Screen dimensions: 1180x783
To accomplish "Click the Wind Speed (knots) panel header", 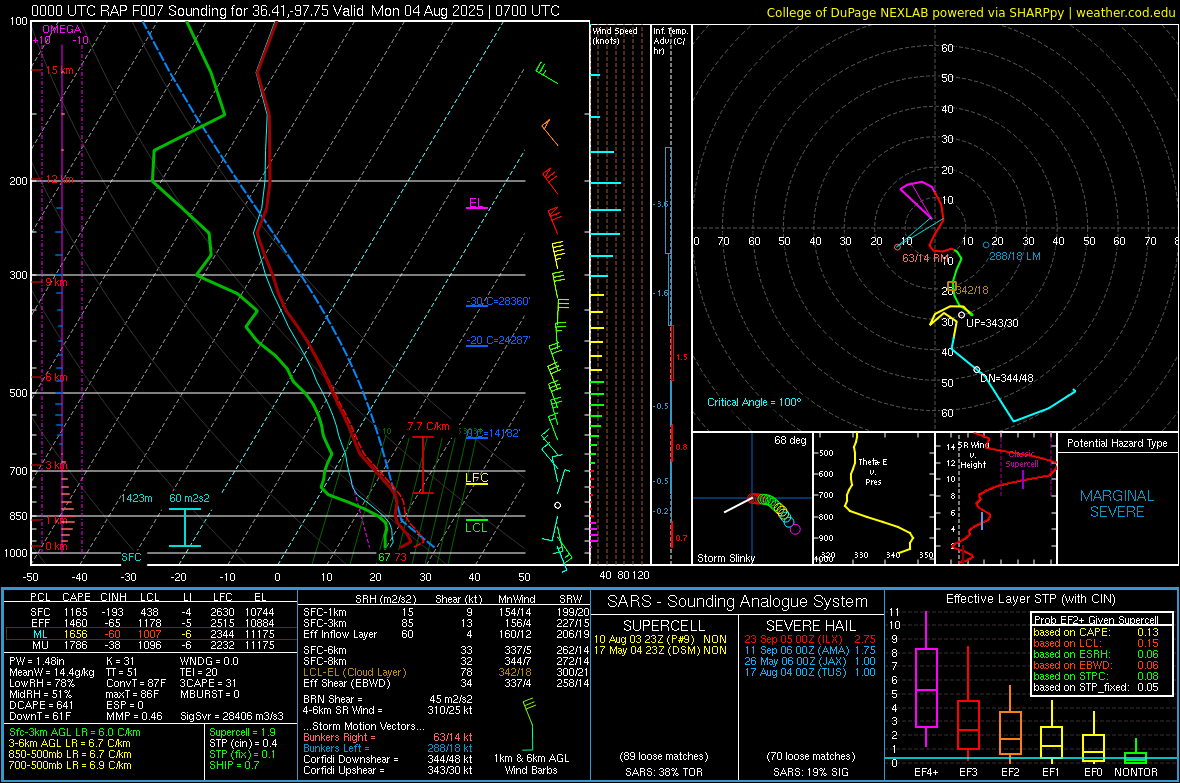I will click(615, 35).
